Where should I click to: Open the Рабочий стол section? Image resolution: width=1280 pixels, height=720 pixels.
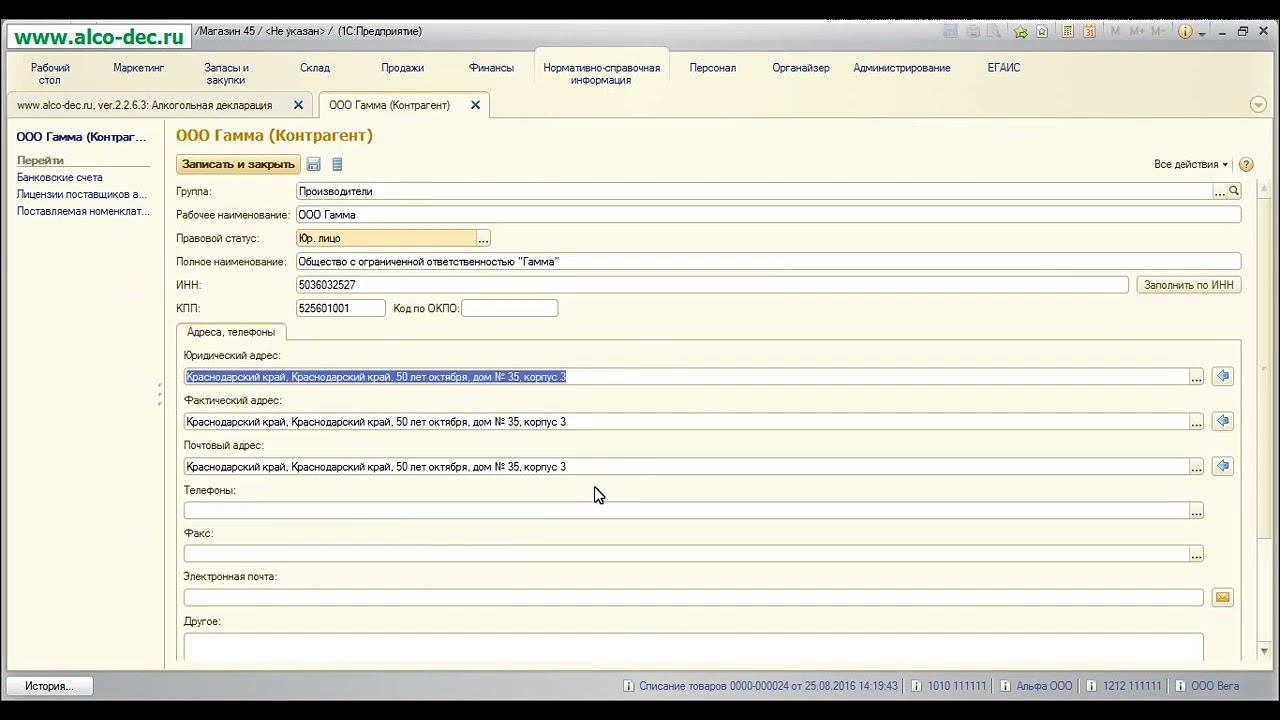click(50, 73)
